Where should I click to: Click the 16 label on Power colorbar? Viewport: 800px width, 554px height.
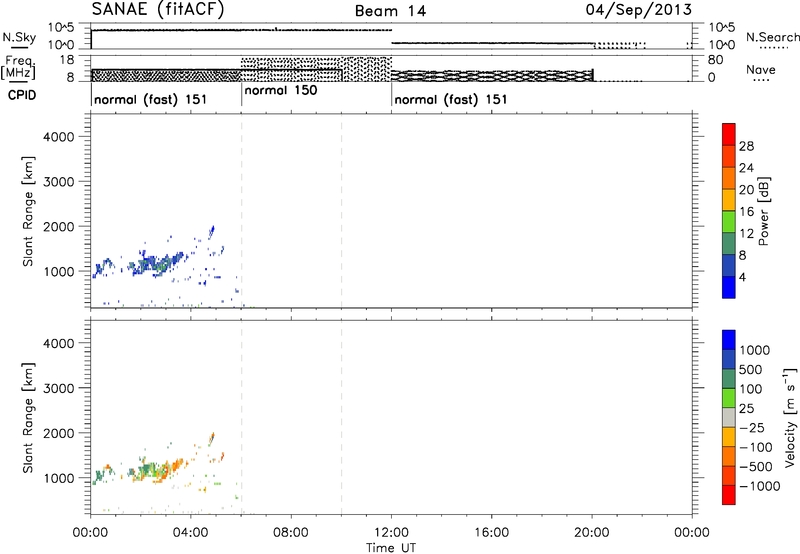746,212
